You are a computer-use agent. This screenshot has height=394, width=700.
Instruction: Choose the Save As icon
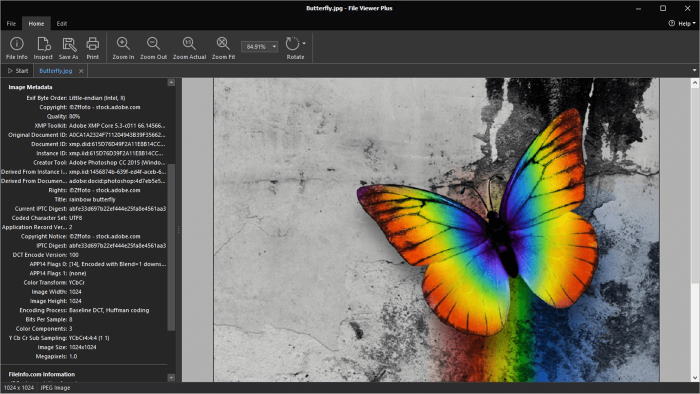click(x=68, y=48)
